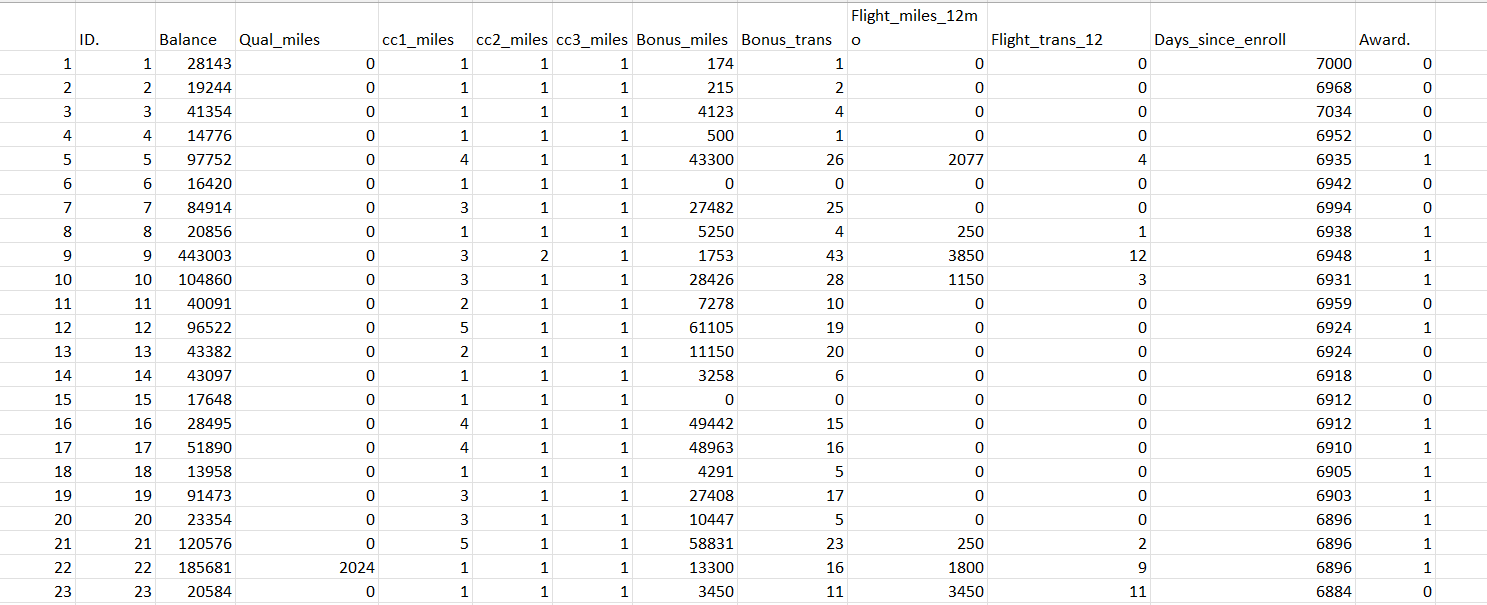Click the Qual_miles cell containing 2024
Image resolution: width=1487 pixels, height=605 pixels.
click(330, 567)
